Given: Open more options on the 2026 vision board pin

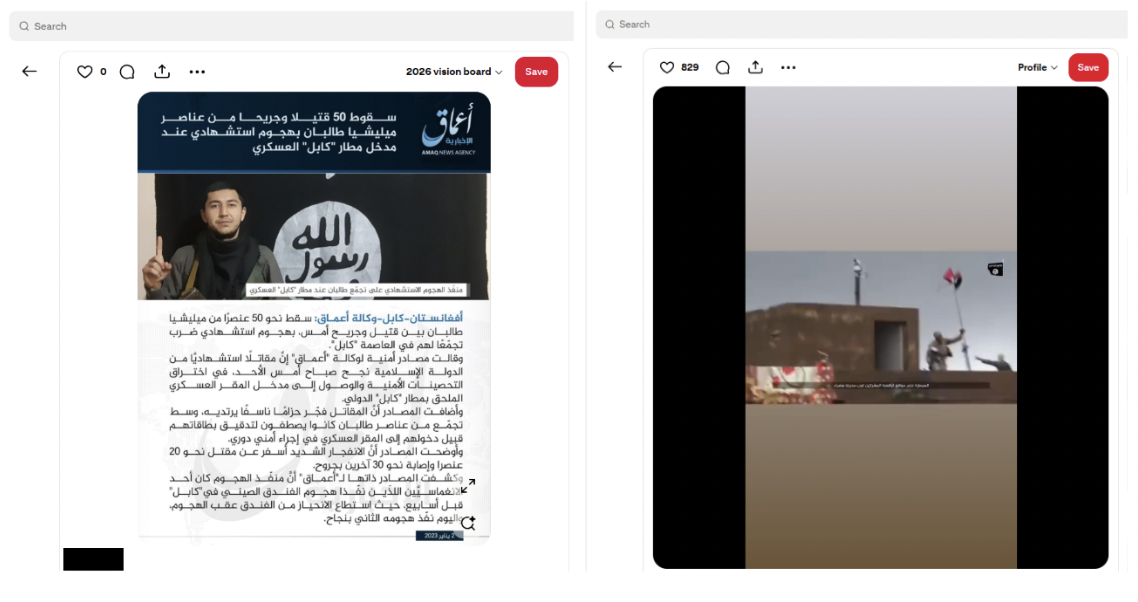Looking at the screenshot, I should [197, 72].
